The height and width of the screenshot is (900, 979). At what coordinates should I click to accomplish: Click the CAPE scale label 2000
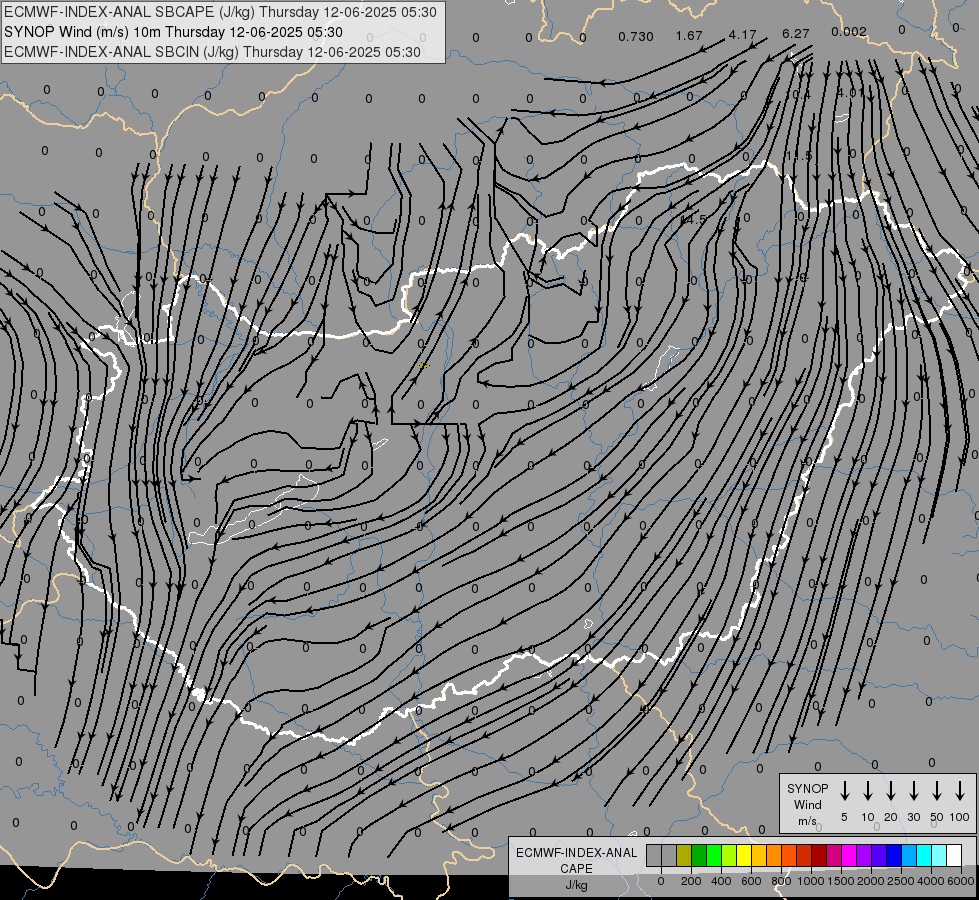[871, 881]
